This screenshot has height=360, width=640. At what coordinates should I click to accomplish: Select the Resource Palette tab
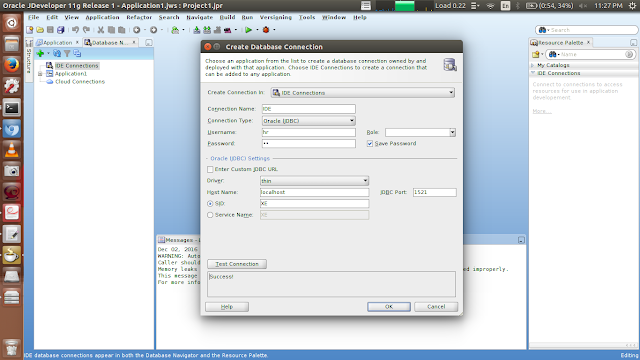click(560, 42)
